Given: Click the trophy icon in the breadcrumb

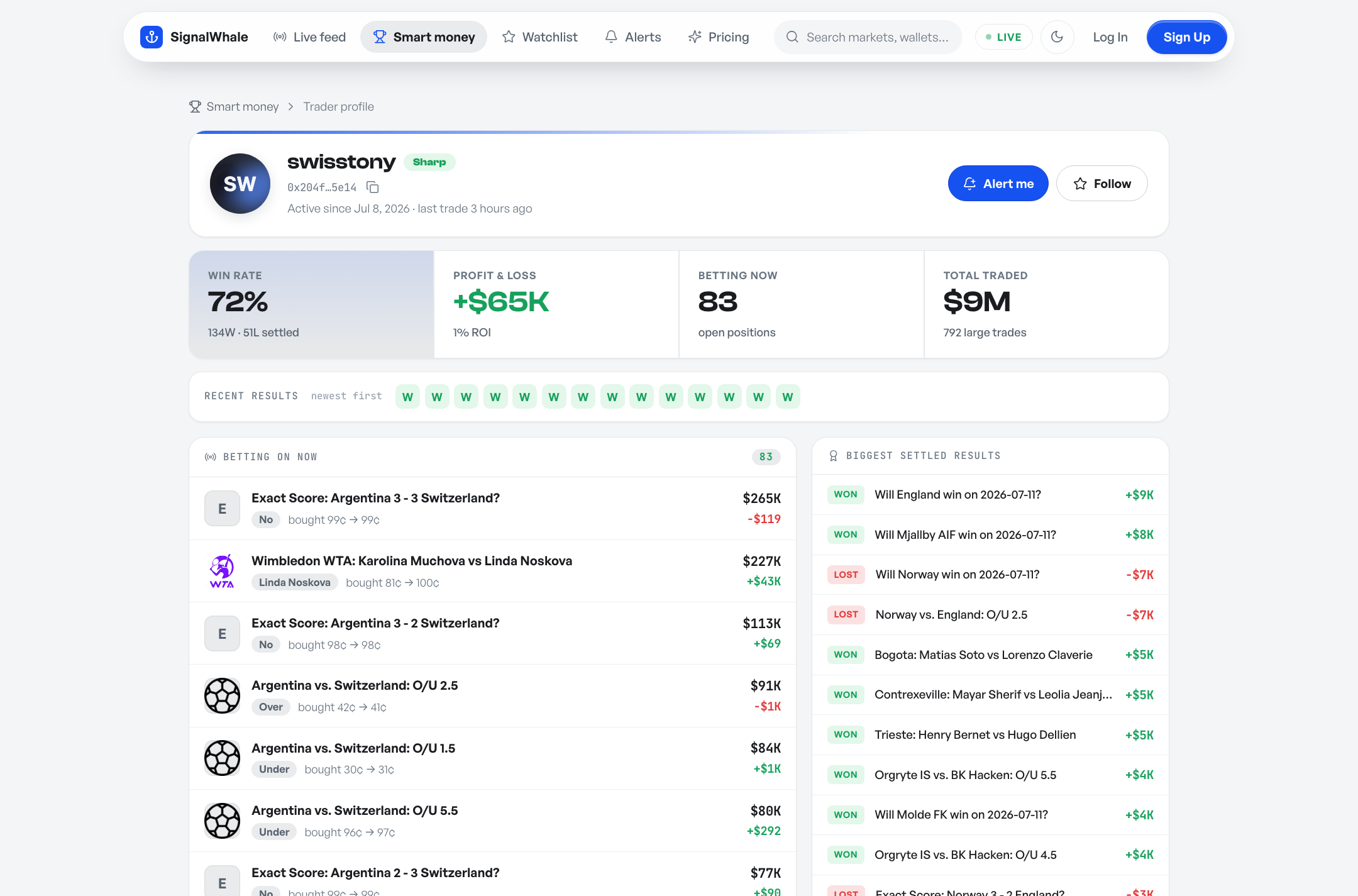Looking at the screenshot, I should 196,106.
